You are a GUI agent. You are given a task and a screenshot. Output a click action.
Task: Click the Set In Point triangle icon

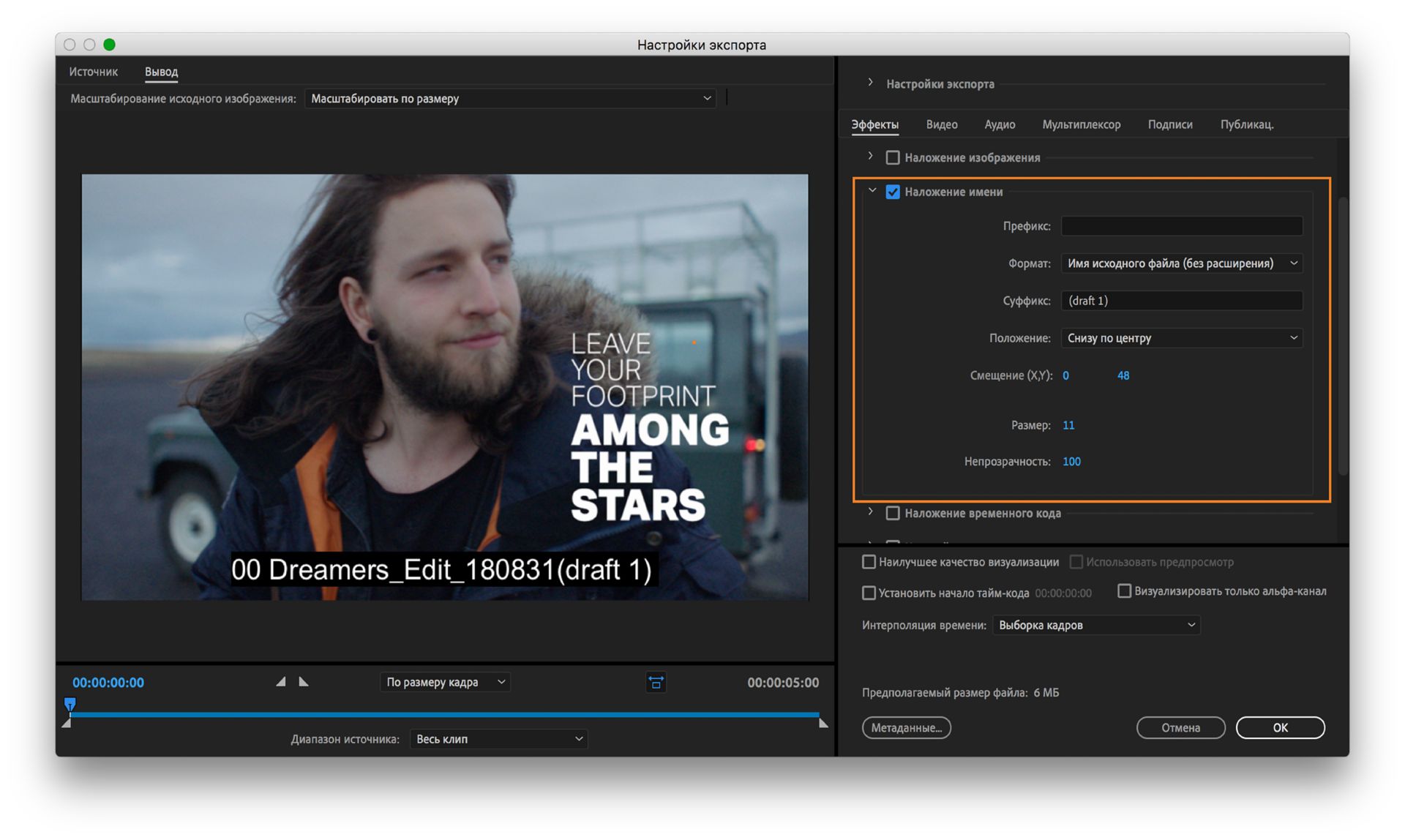280,681
